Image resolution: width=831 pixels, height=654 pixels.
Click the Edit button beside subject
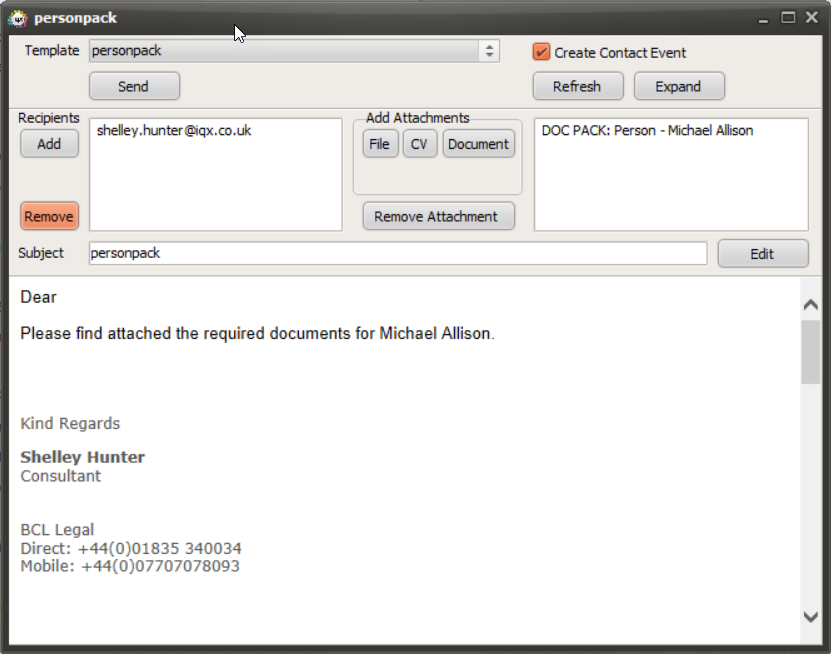click(x=763, y=254)
